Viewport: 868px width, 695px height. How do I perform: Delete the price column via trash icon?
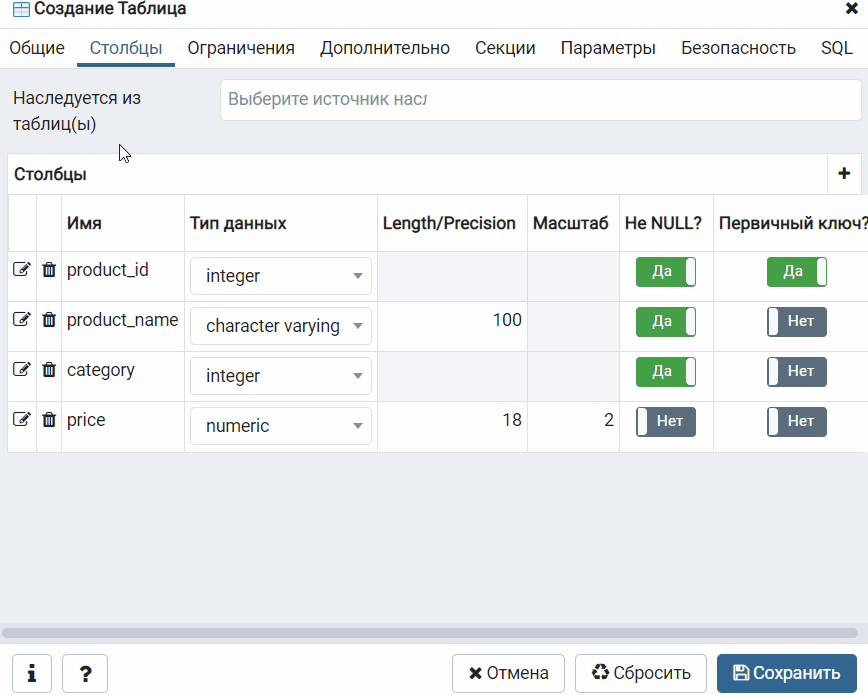click(x=49, y=419)
